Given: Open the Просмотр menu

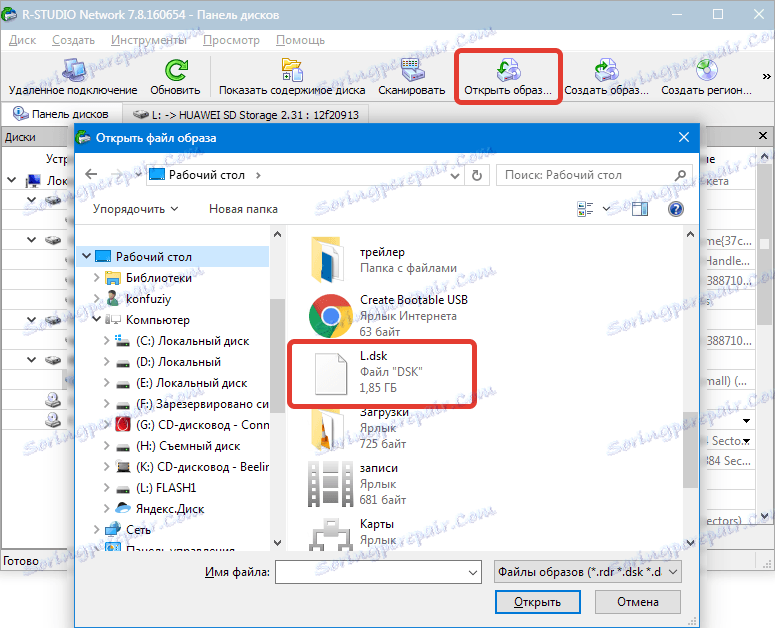Looking at the screenshot, I should tap(231, 40).
